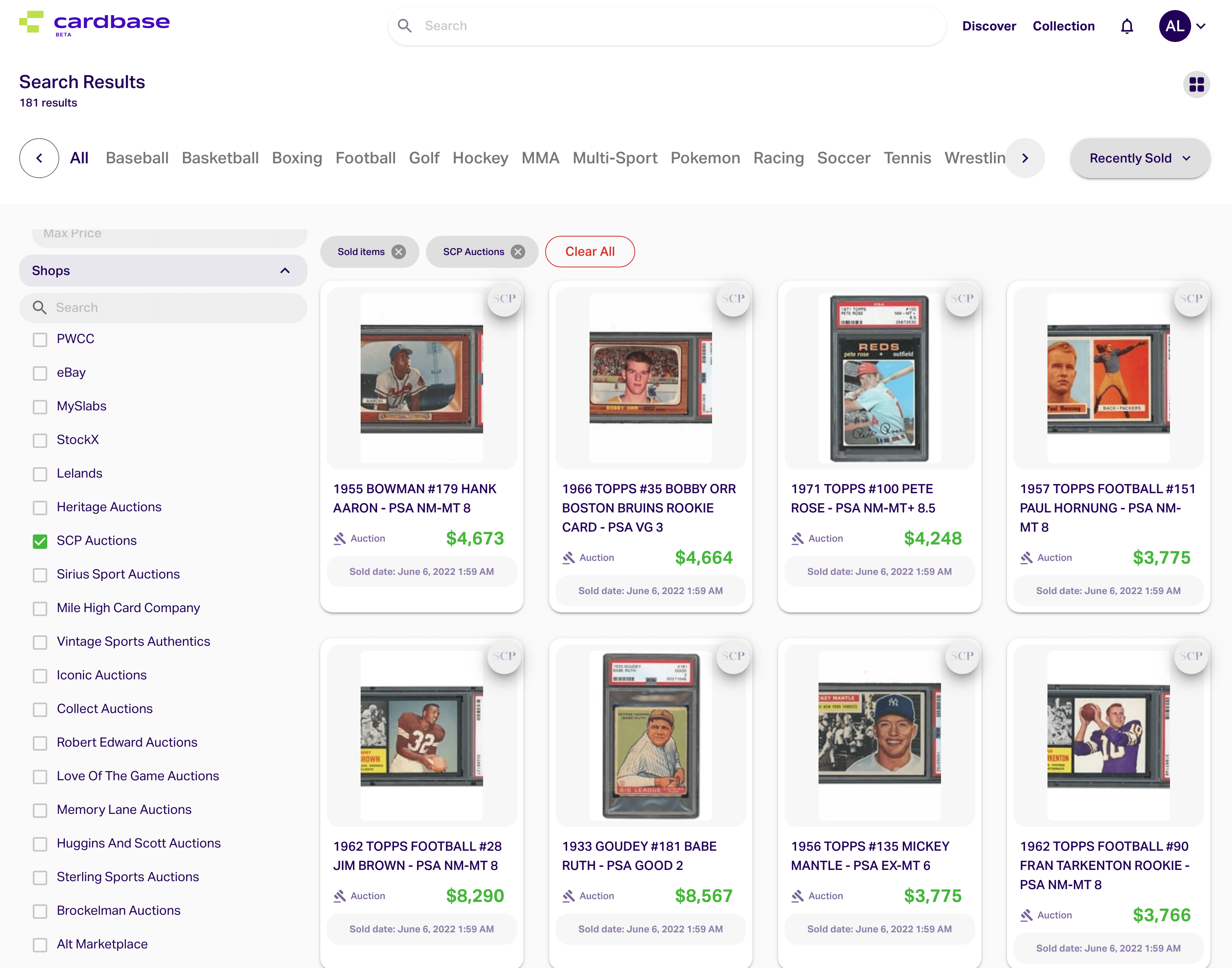Click the magnifier icon in Shops search
This screenshot has width=1232, height=968.
[40, 308]
